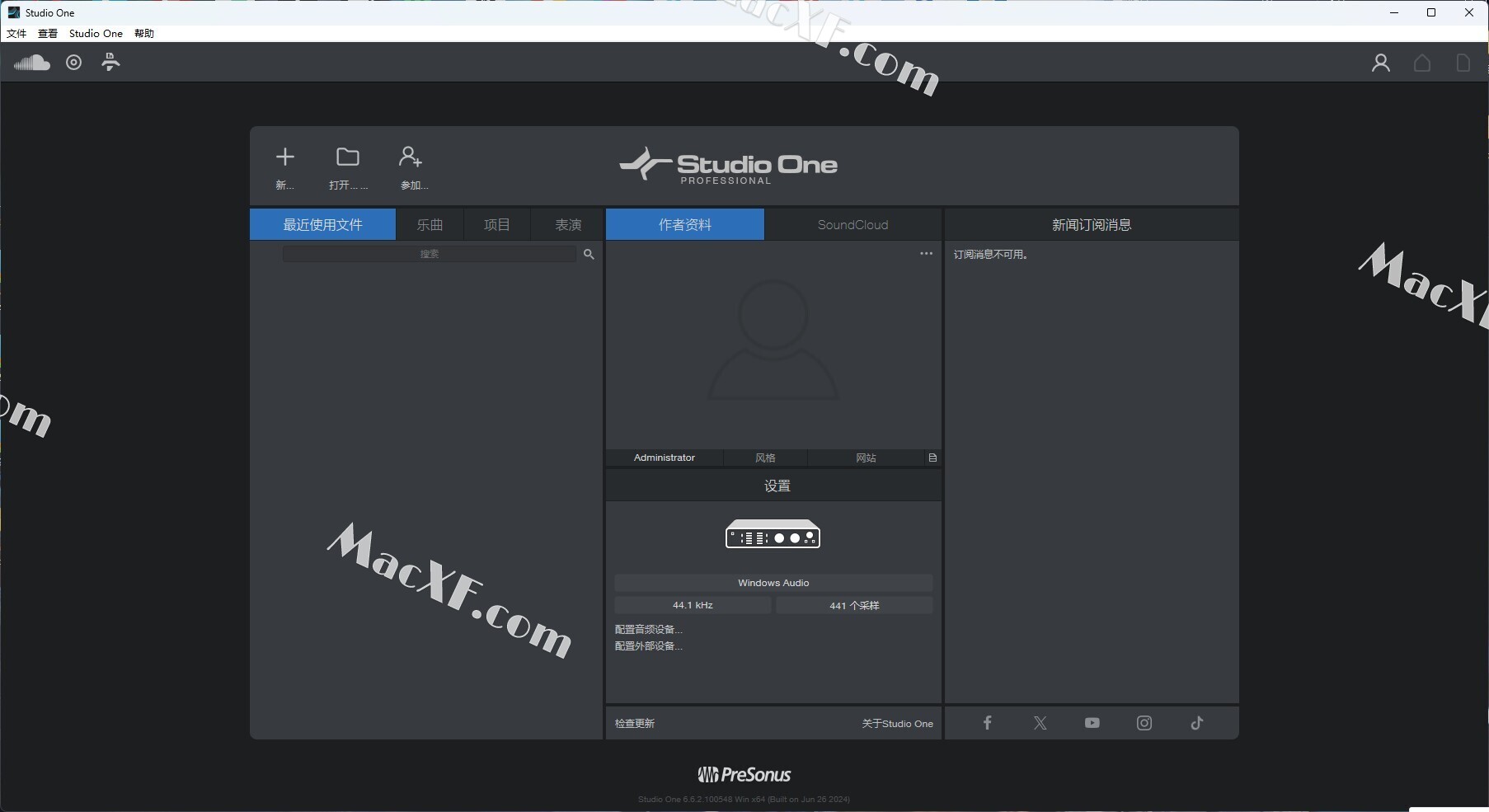Image resolution: width=1489 pixels, height=812 pixels.
Task: Open the Facebook social link icon
Action: [987, 723]
